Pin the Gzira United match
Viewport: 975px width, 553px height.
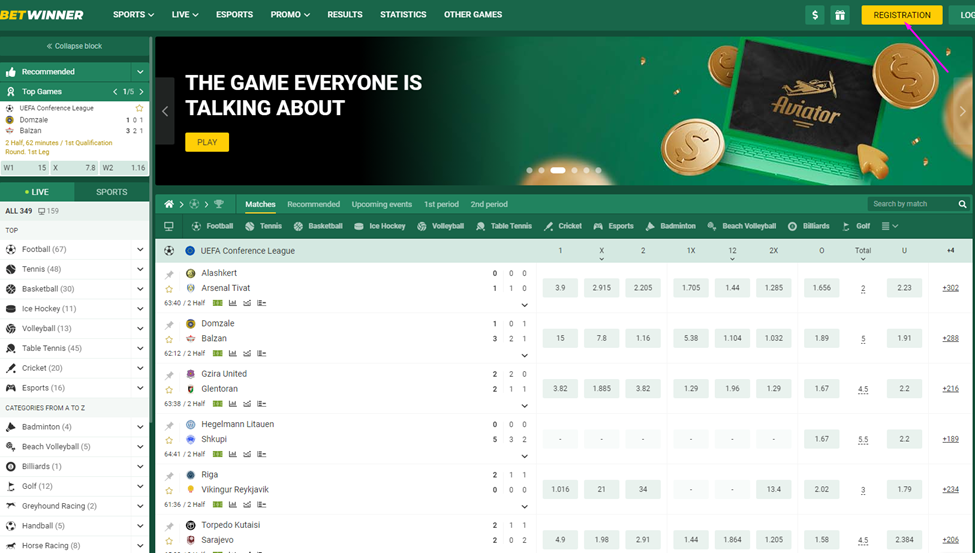tap(169, 375)
